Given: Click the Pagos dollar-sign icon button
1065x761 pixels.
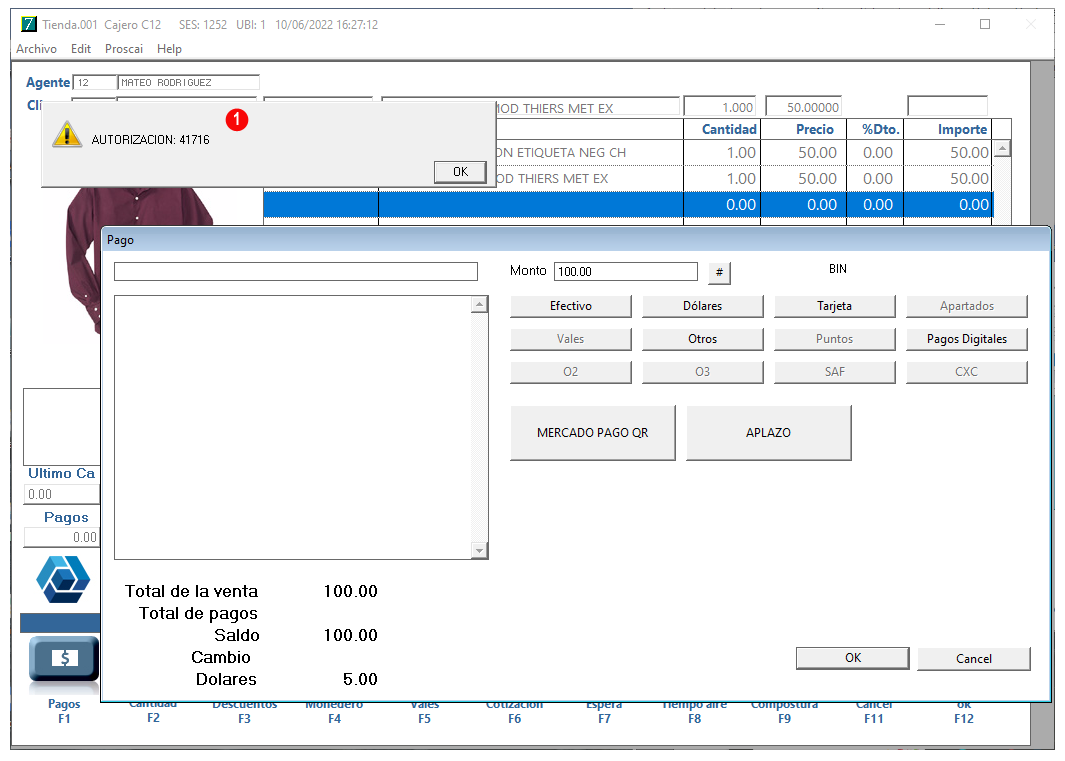Looking at the screenshot, I should point(64,658).
